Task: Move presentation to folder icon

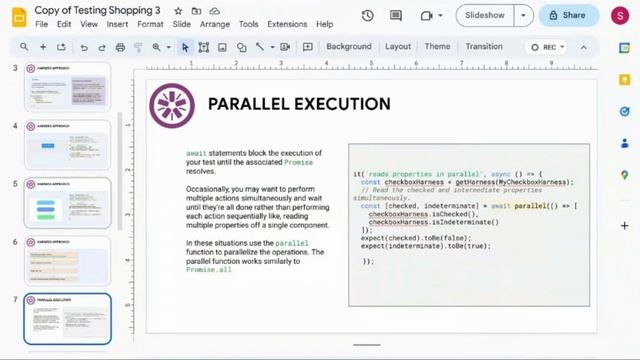Action: click(x=196, y=11)
